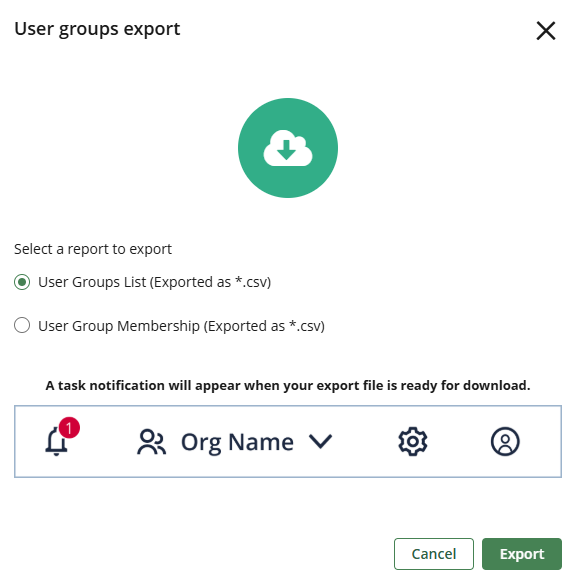
Task: Click the red notification badge
Action: pos(69,428)
